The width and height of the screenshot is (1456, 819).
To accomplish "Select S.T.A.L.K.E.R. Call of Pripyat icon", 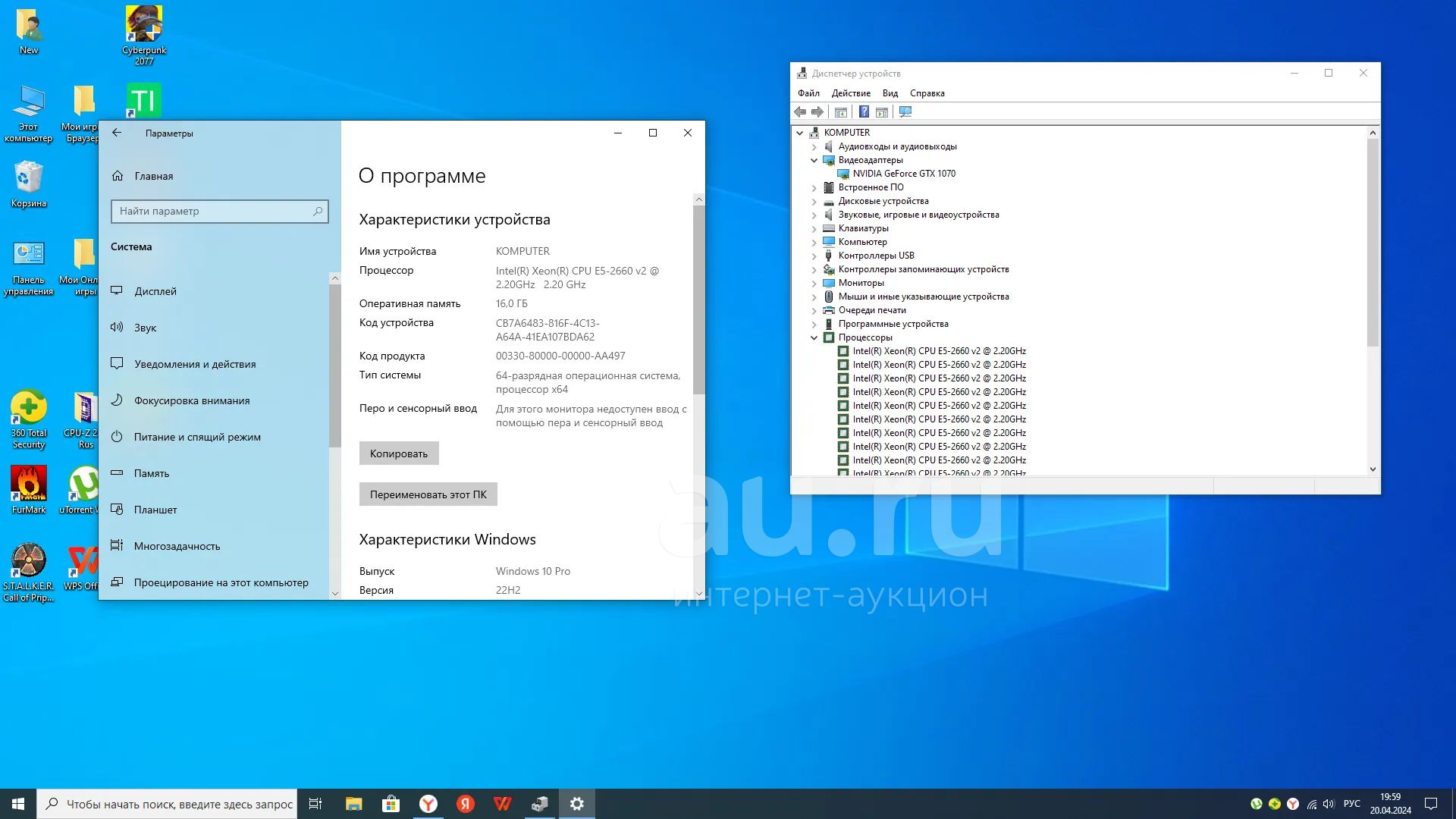I will pos(29,573).
